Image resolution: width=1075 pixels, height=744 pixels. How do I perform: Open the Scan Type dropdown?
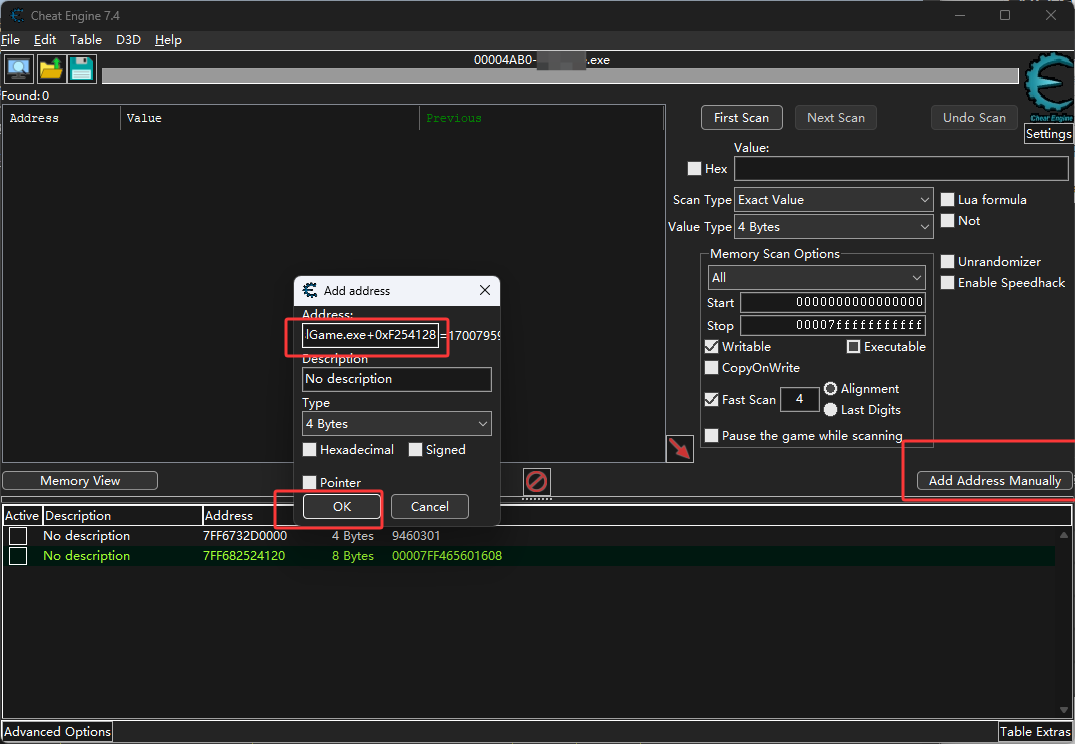(834, 200)
